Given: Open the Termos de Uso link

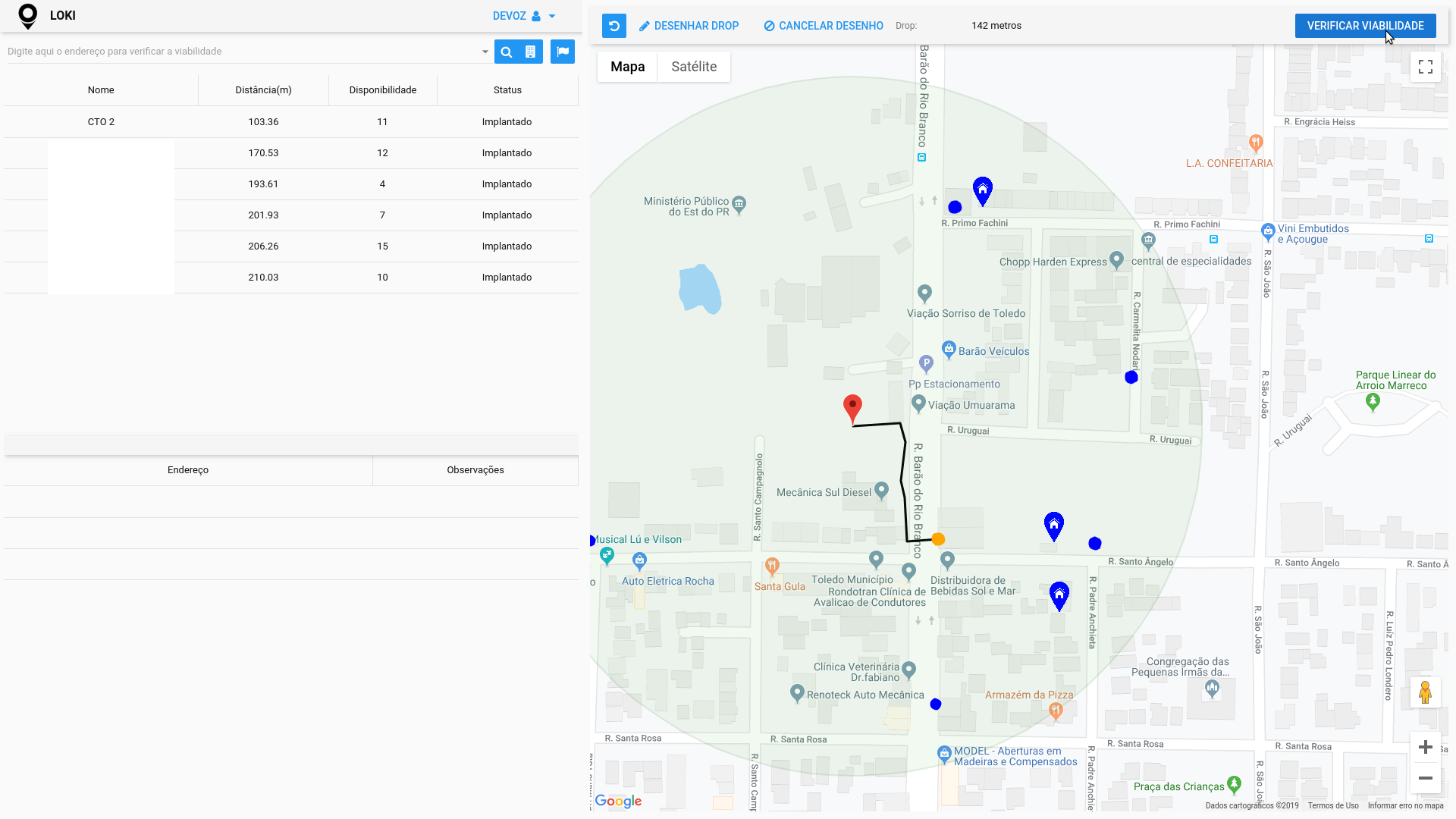Looking at the screenshot, I should pyautogui.click(x=1332, y=806).
